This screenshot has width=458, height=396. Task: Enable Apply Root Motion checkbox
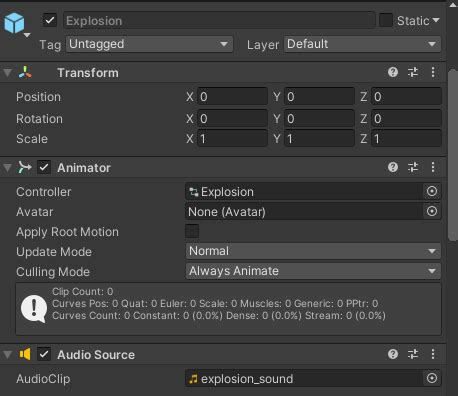(x=192, y=231)
